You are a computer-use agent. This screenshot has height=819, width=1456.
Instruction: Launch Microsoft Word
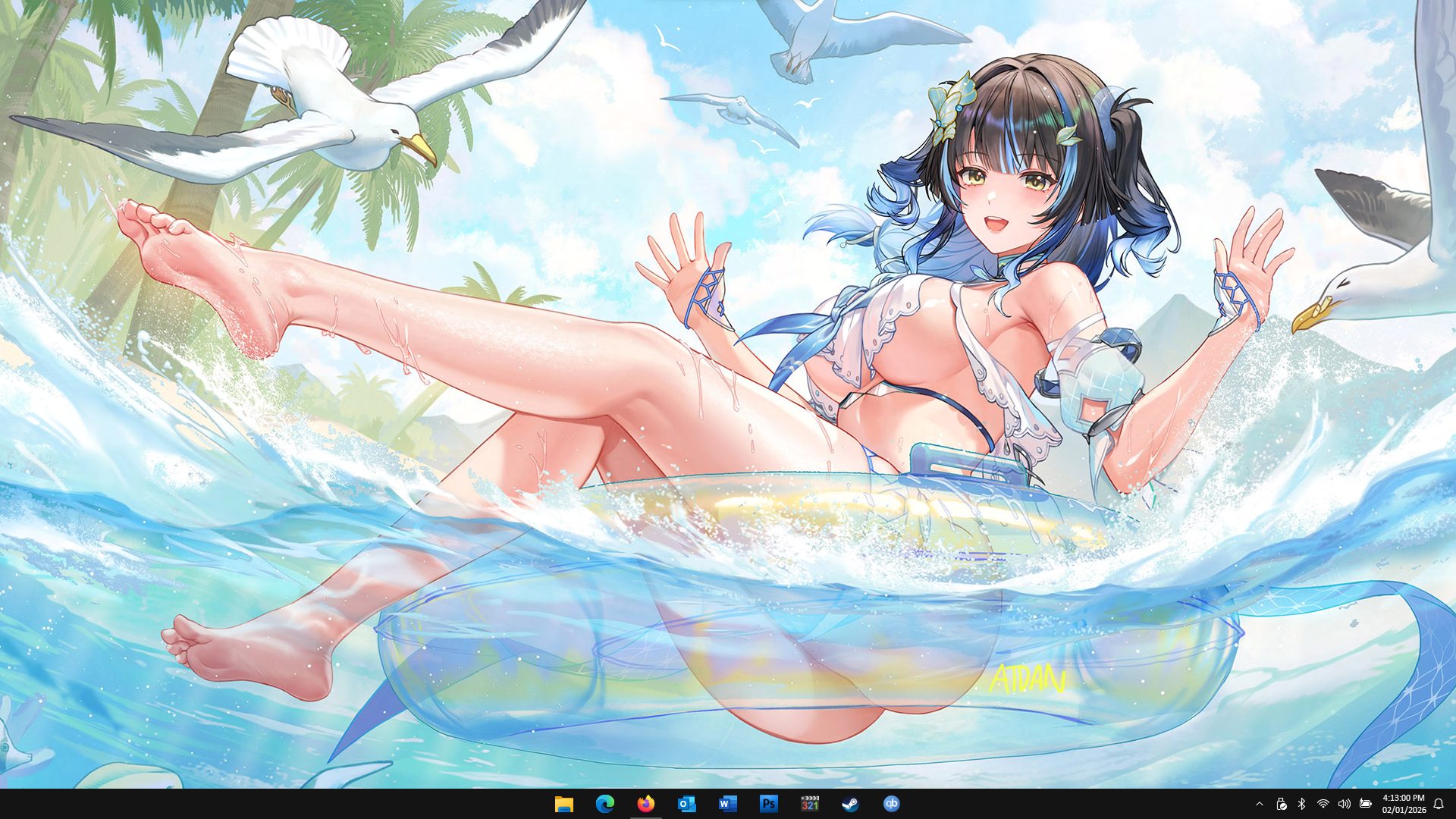[727, 804]
